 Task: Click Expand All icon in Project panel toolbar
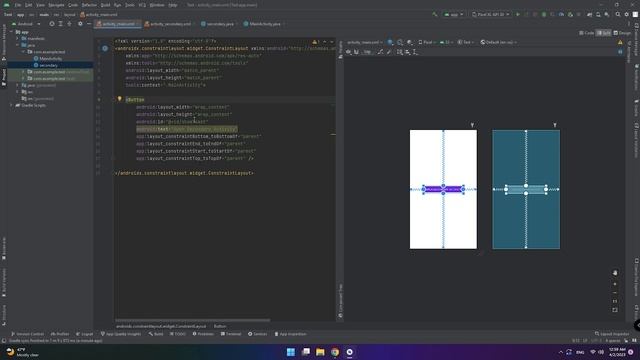pos(60,24)
